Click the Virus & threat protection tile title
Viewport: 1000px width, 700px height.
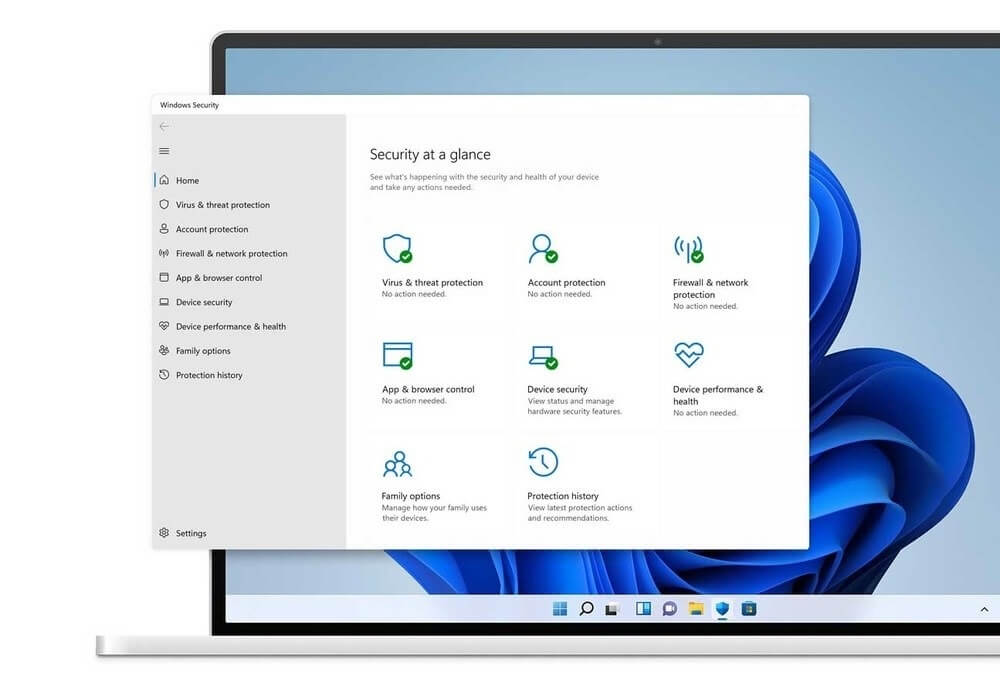432,282
